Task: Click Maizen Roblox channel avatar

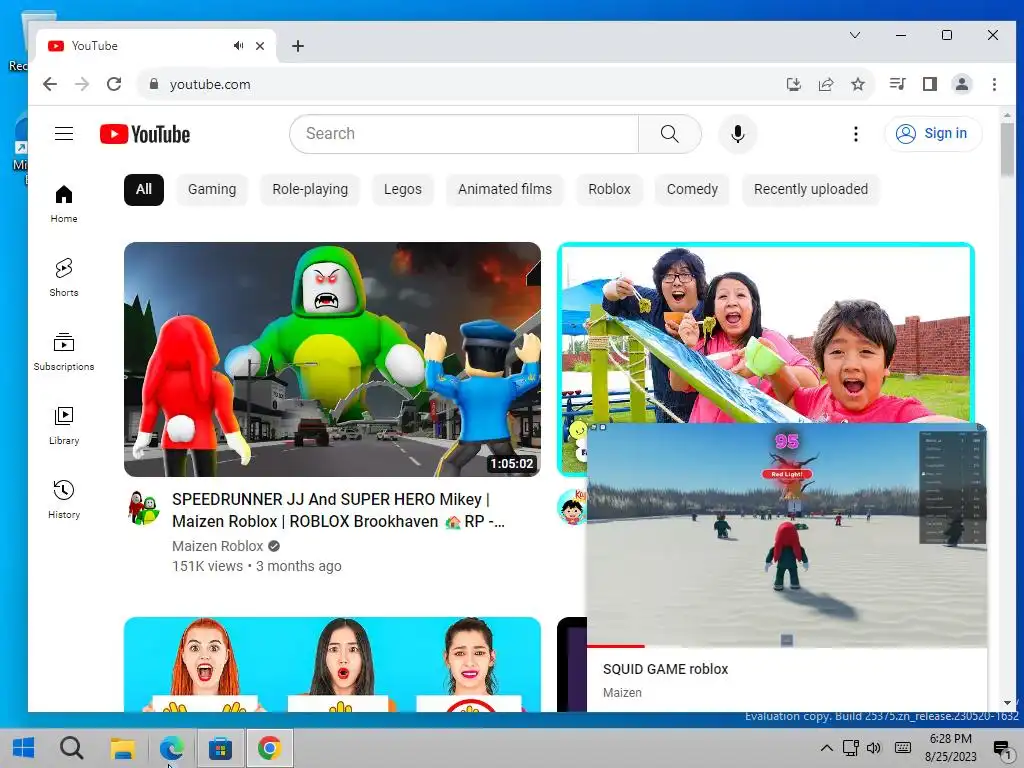Action: click(x=144, y=508)
